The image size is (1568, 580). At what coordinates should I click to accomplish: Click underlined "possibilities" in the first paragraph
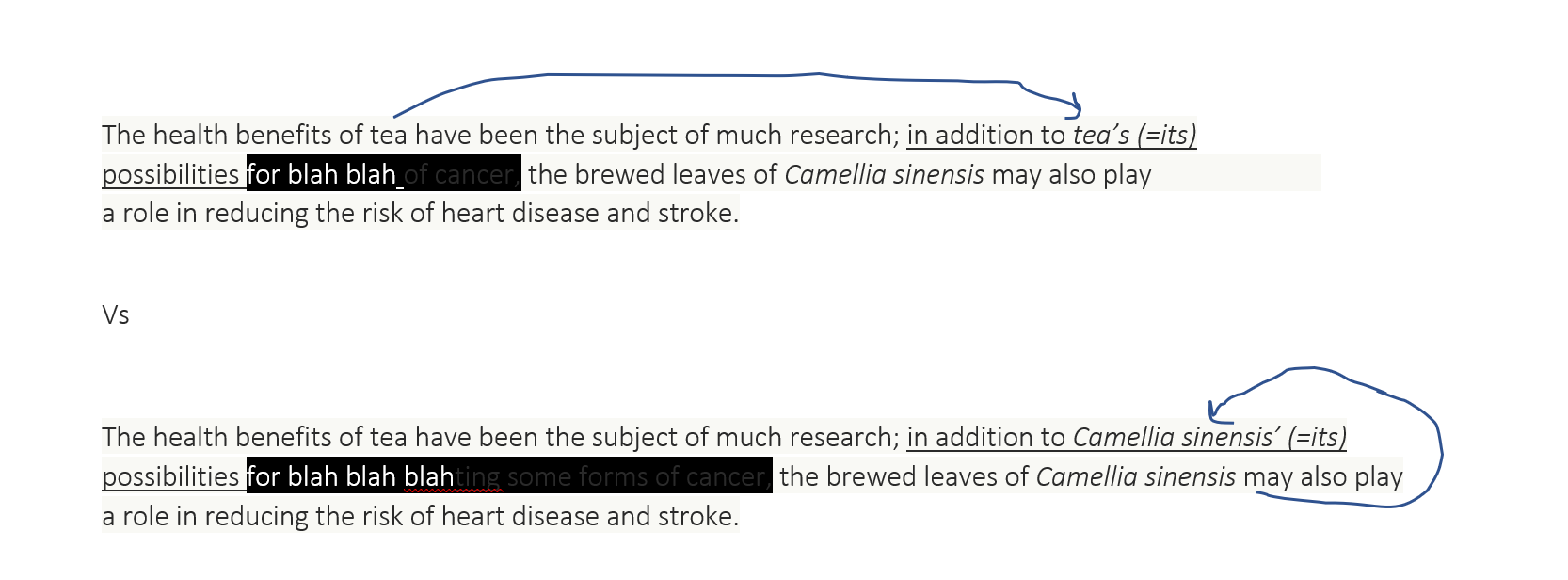pyautogui.click(x=170, y=175)
